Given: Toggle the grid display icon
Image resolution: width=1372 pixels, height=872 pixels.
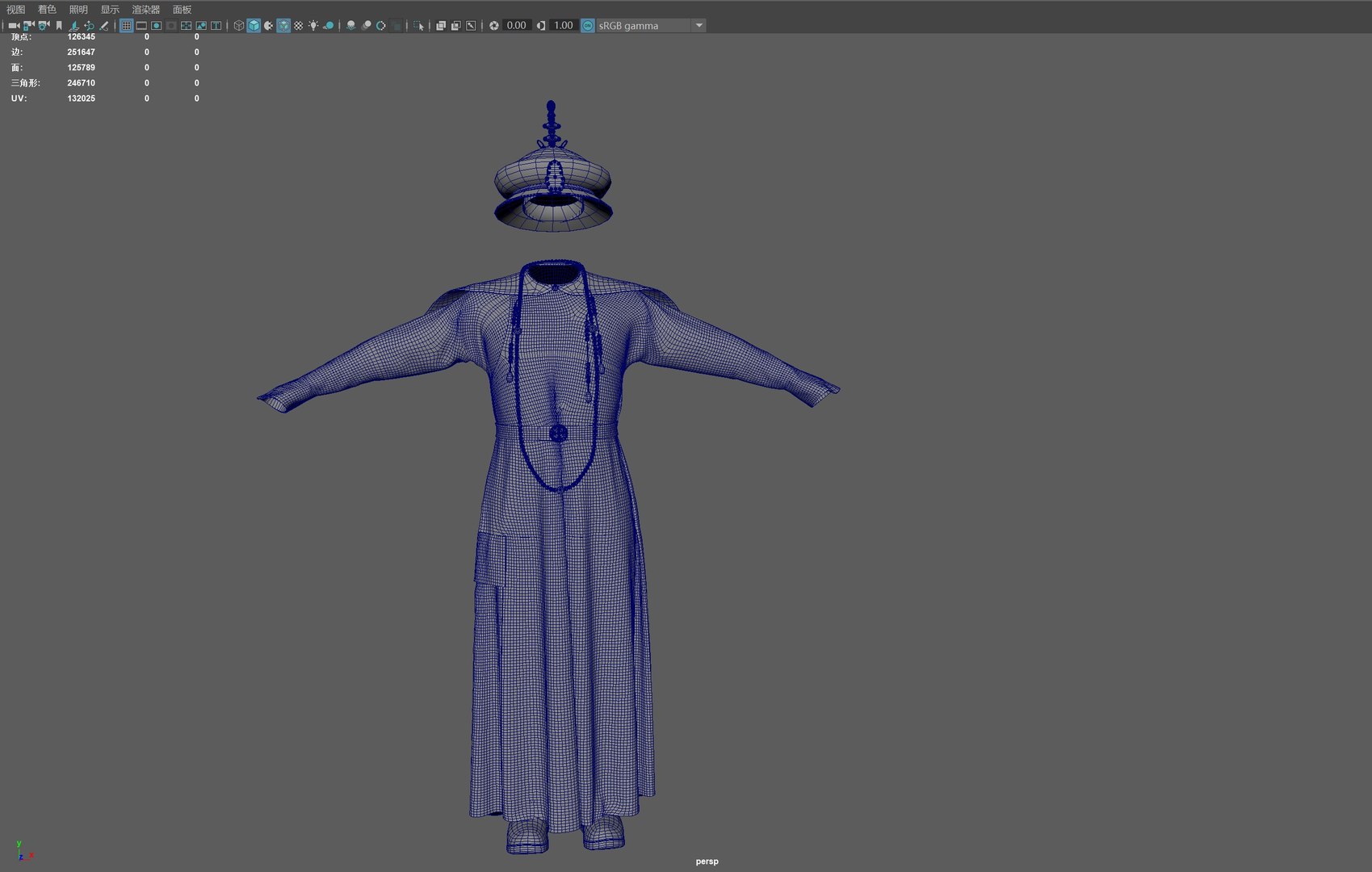Looking at the screenshot, I should pyautogui.click(x=127, y=26).
